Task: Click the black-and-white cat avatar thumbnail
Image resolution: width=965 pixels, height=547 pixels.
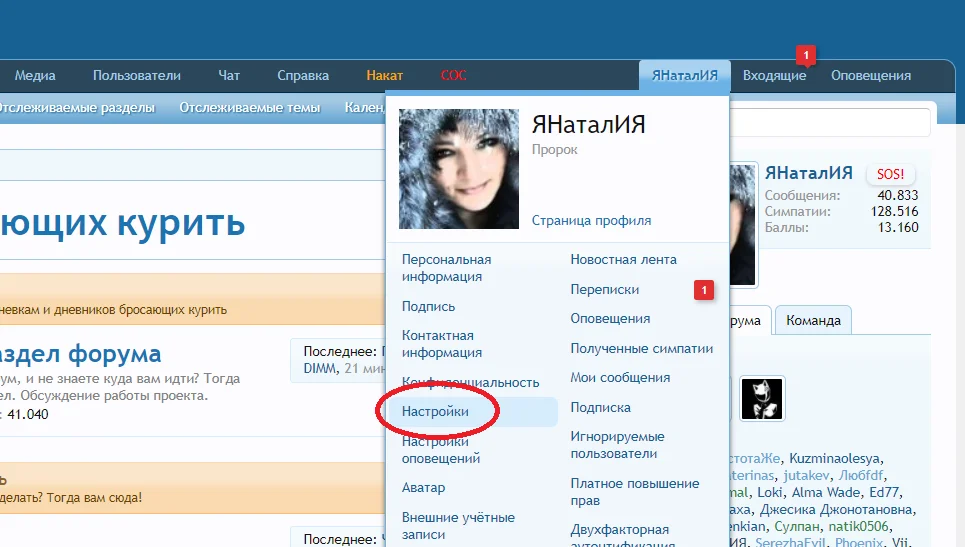Action: tap(762, 399)
